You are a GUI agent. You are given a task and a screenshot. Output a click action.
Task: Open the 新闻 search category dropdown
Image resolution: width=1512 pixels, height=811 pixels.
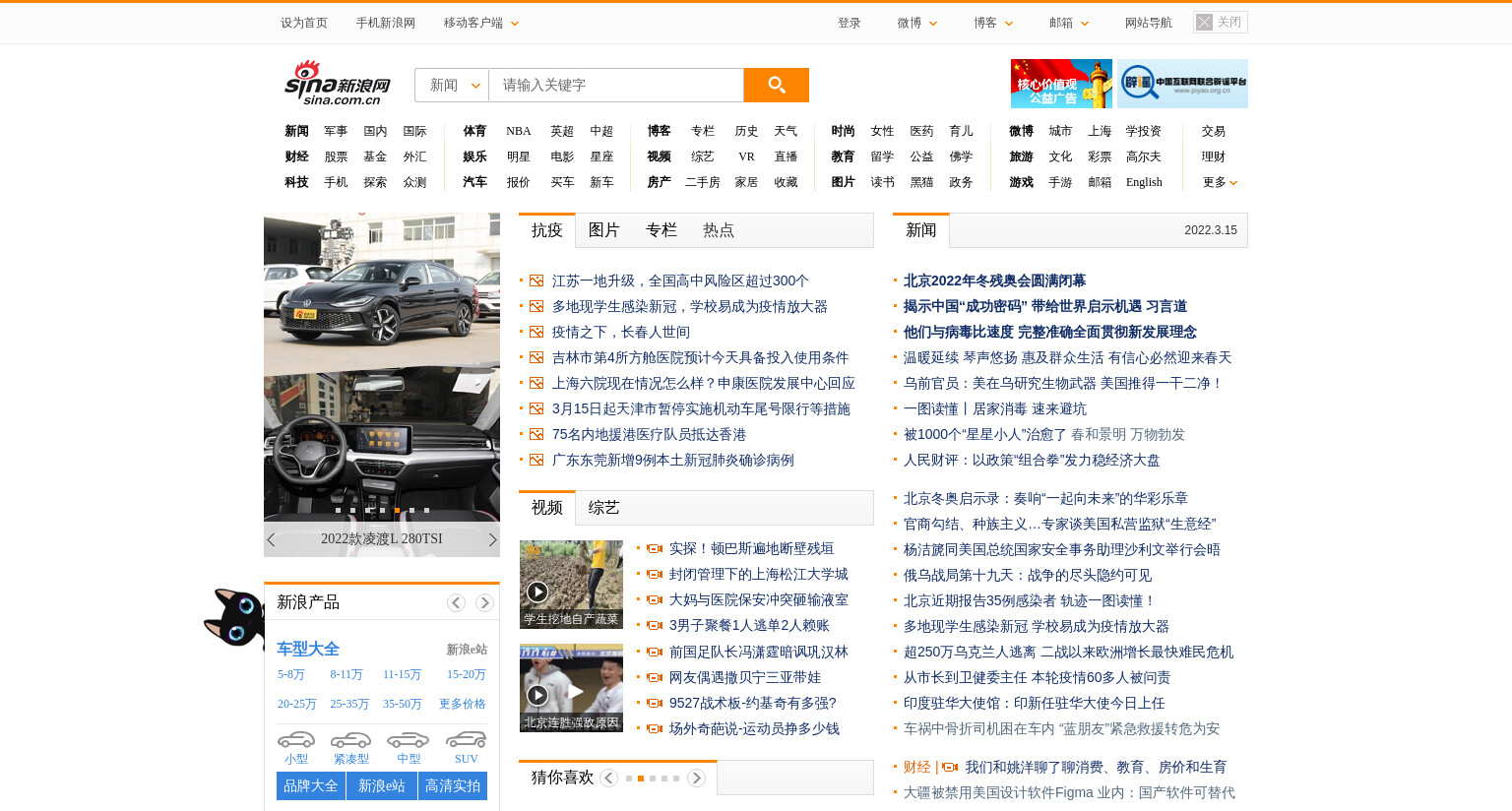coord(452,85)
